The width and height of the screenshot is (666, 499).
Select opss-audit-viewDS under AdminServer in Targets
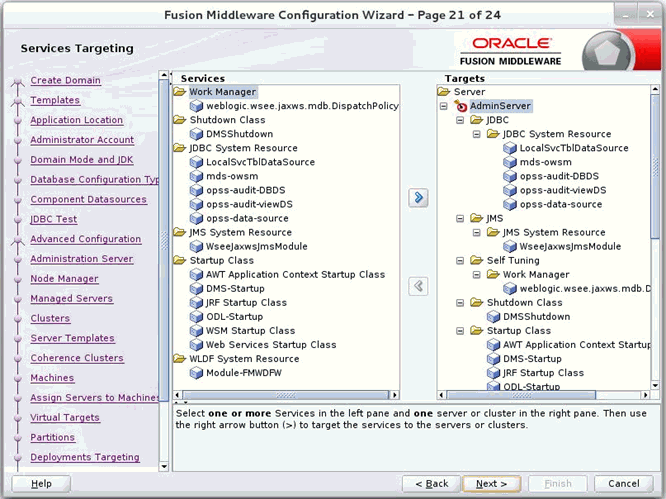pyautogui.click(x=563, y=190)
